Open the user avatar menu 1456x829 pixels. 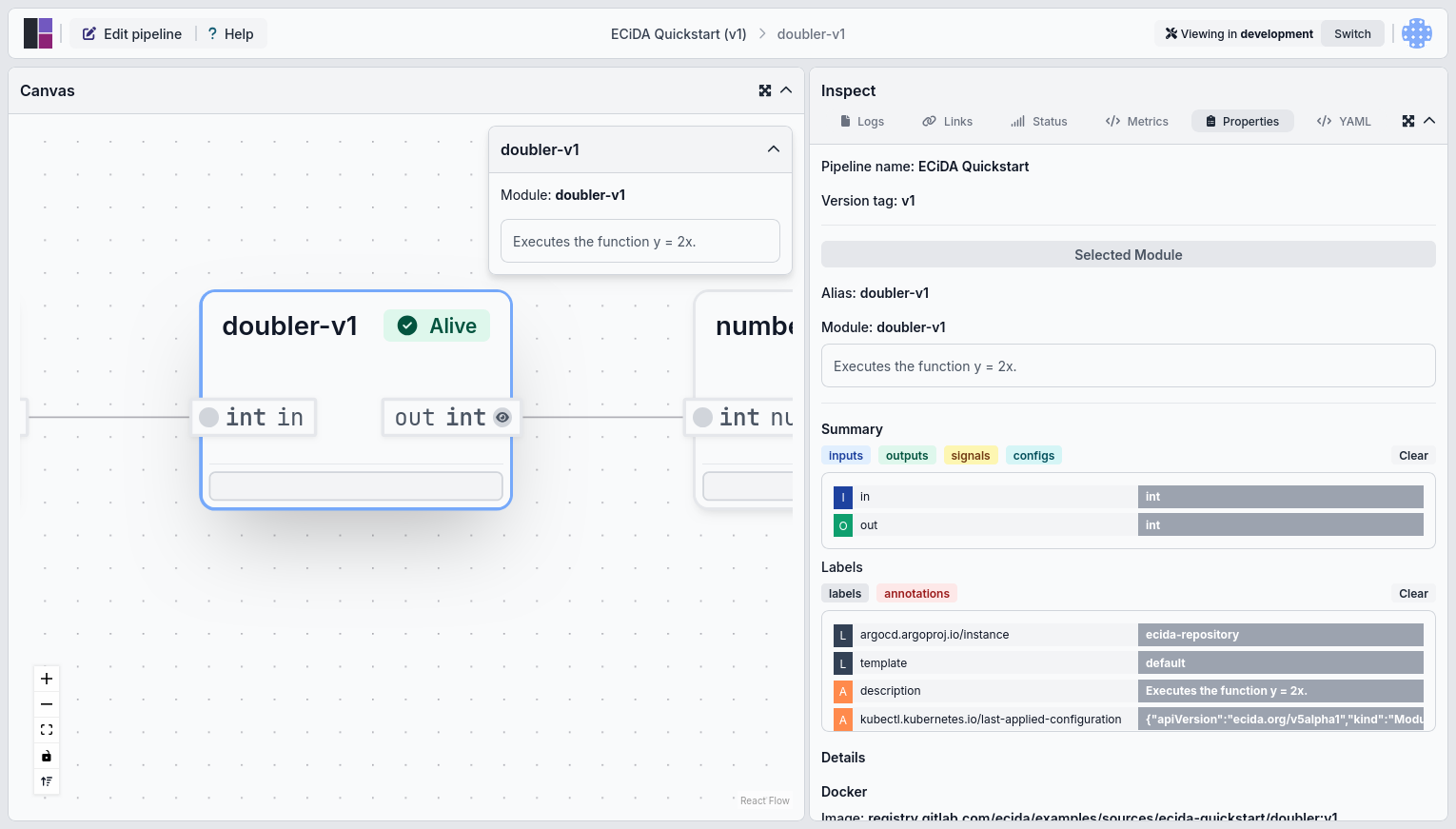[1417, 33]
